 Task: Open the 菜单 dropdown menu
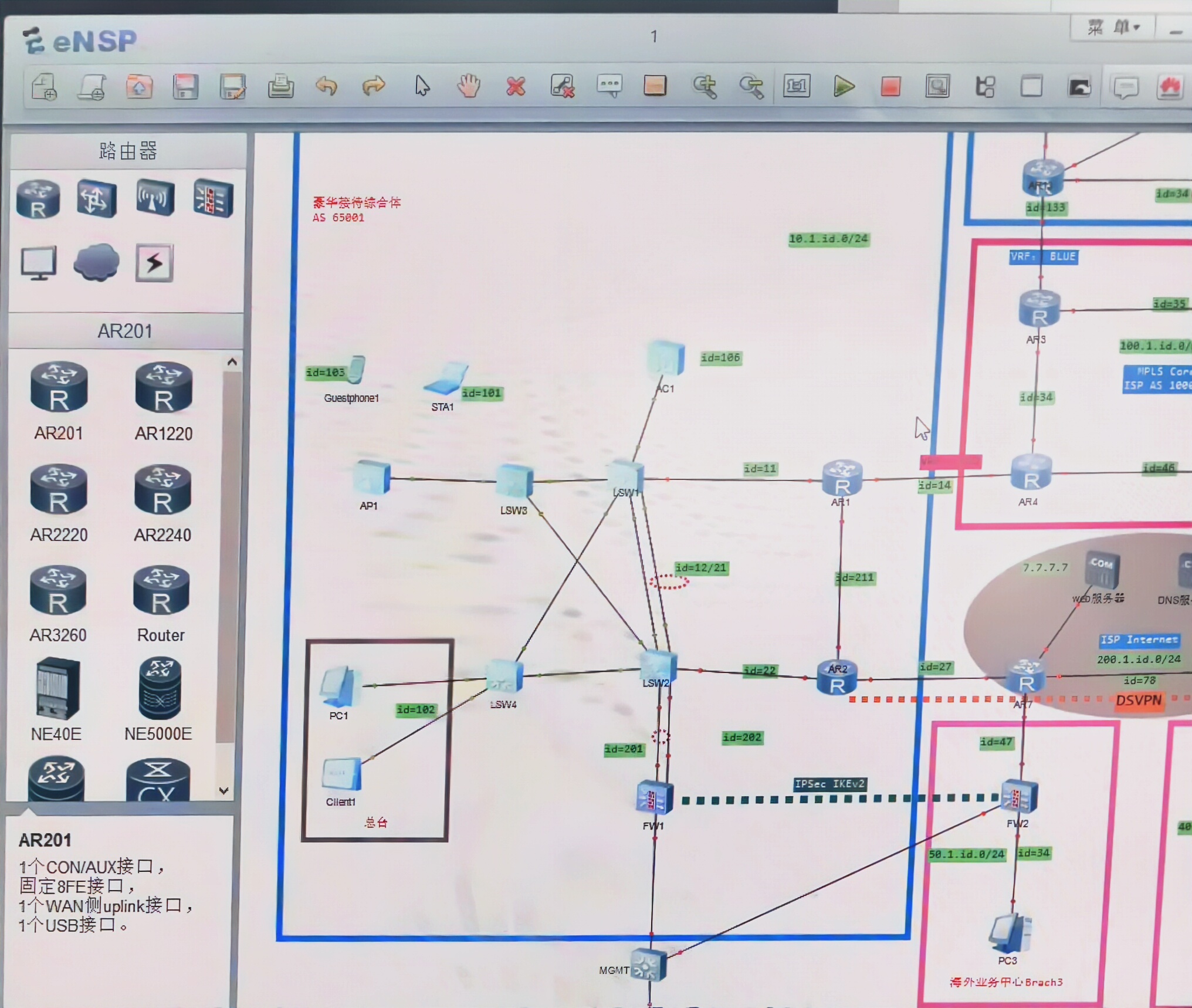coord(1113,27)
